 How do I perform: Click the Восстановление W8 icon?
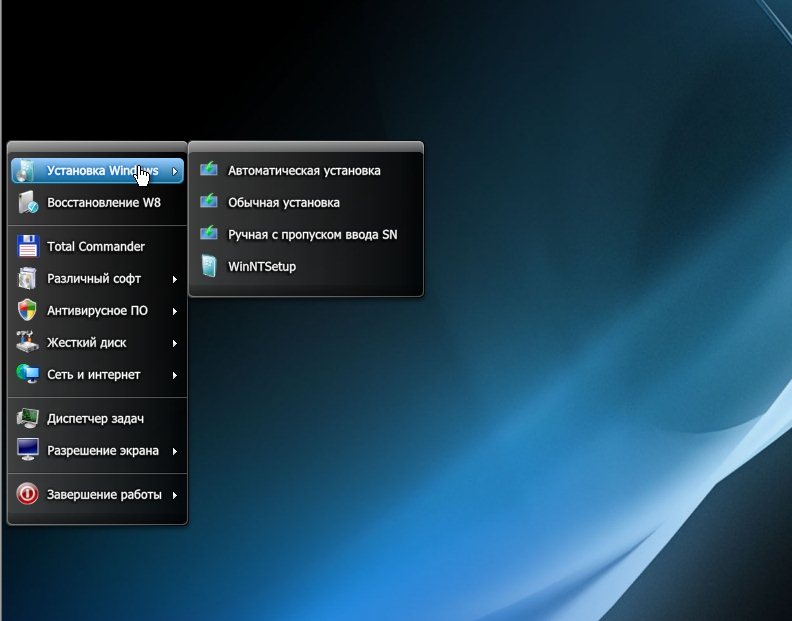click(x=28, y=203)
